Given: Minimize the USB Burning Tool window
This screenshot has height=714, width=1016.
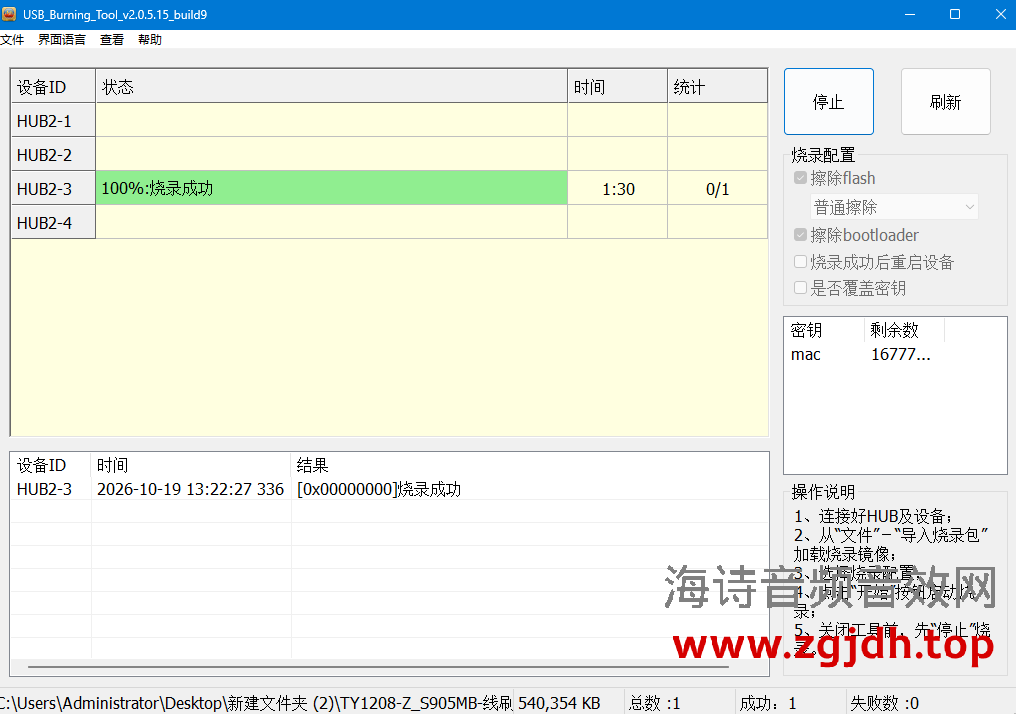Looking at the screenshot, I should click(x=910, y=14).
